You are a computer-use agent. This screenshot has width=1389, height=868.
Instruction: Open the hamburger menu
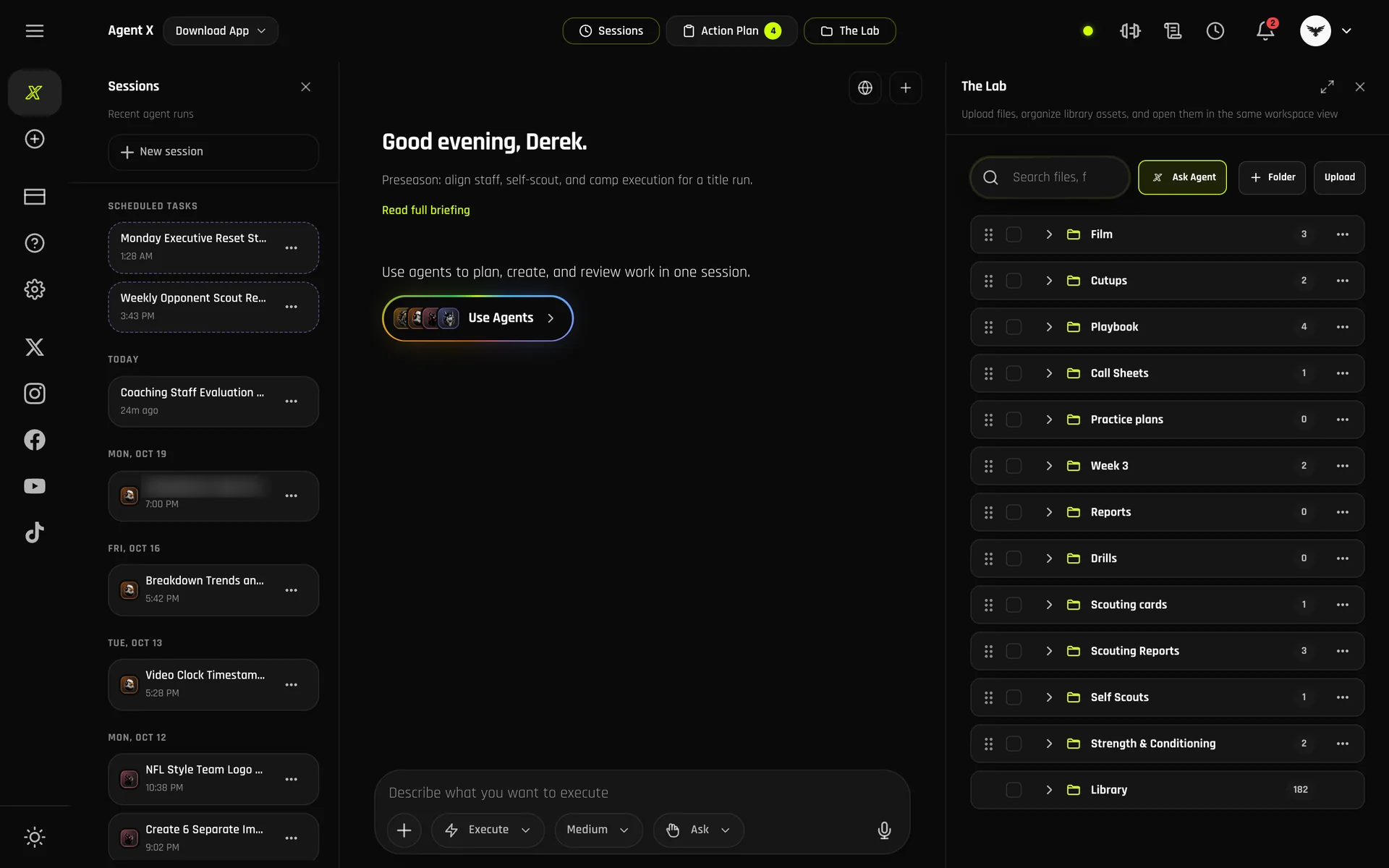35,30
